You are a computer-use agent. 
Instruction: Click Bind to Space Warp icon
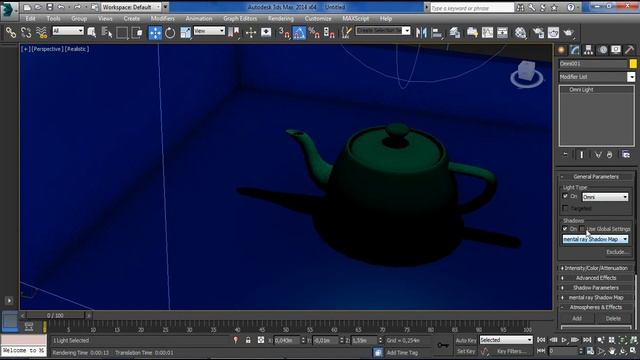click(41, 33)
